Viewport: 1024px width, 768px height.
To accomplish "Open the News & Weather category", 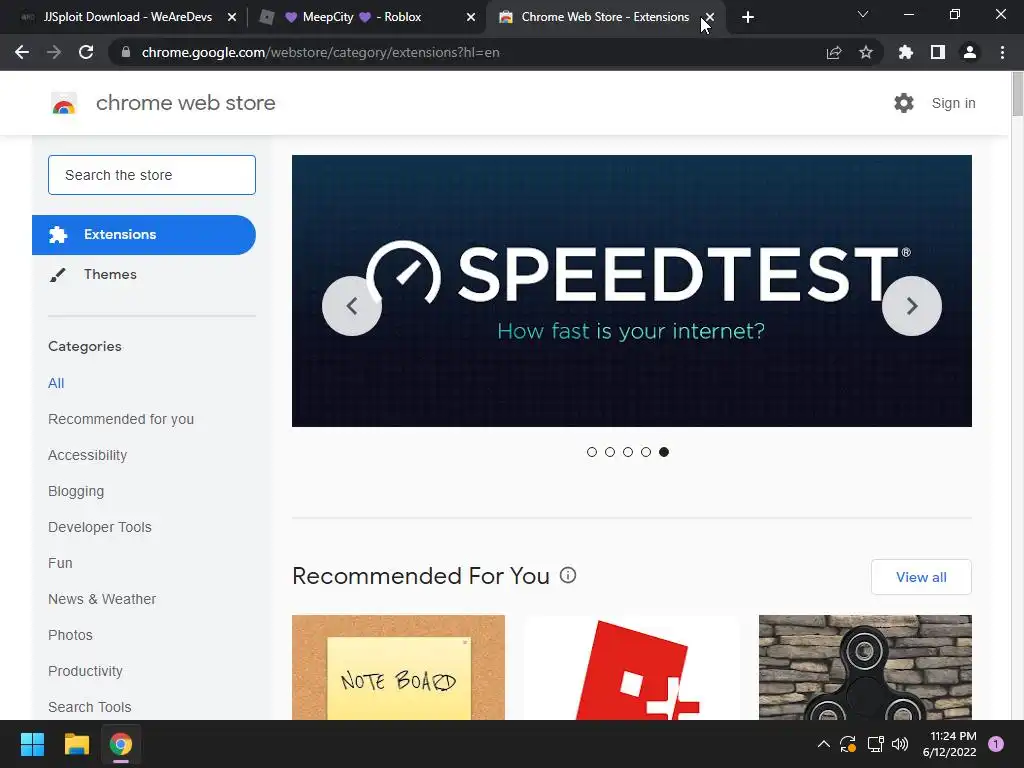I will click(x=102, y=599).
